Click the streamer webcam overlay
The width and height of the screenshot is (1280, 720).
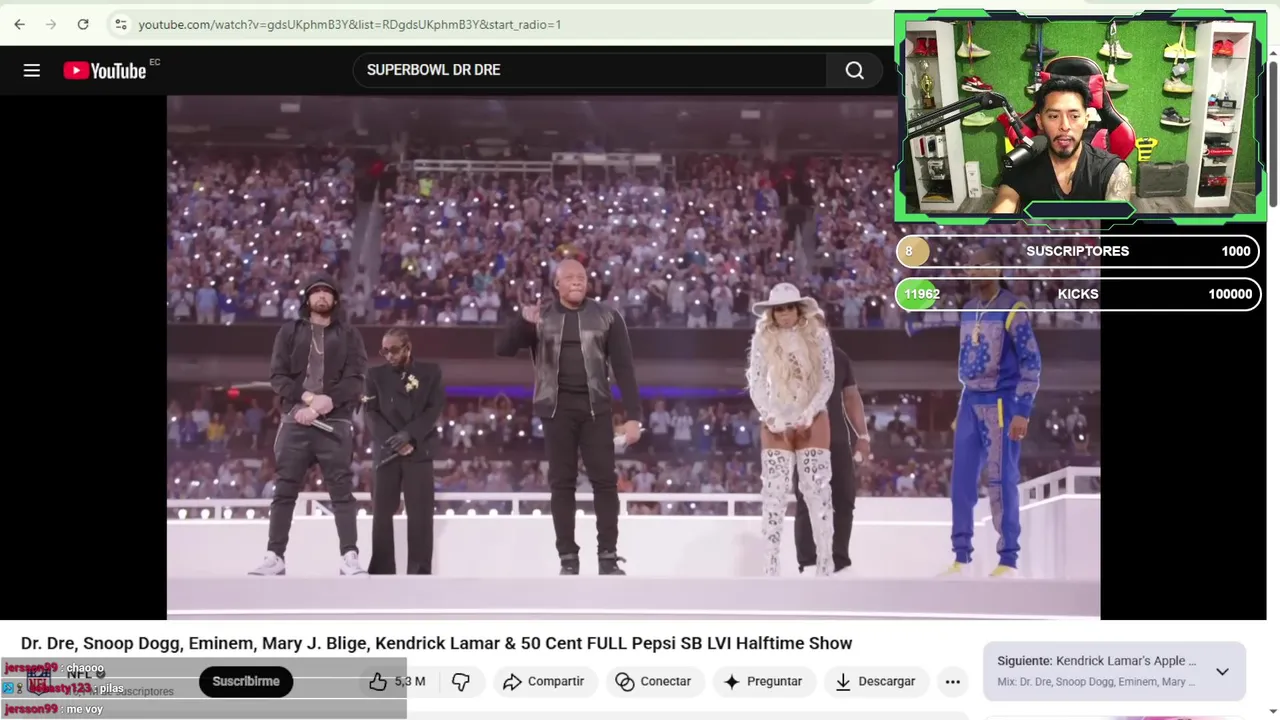(x=1080, y=116)
